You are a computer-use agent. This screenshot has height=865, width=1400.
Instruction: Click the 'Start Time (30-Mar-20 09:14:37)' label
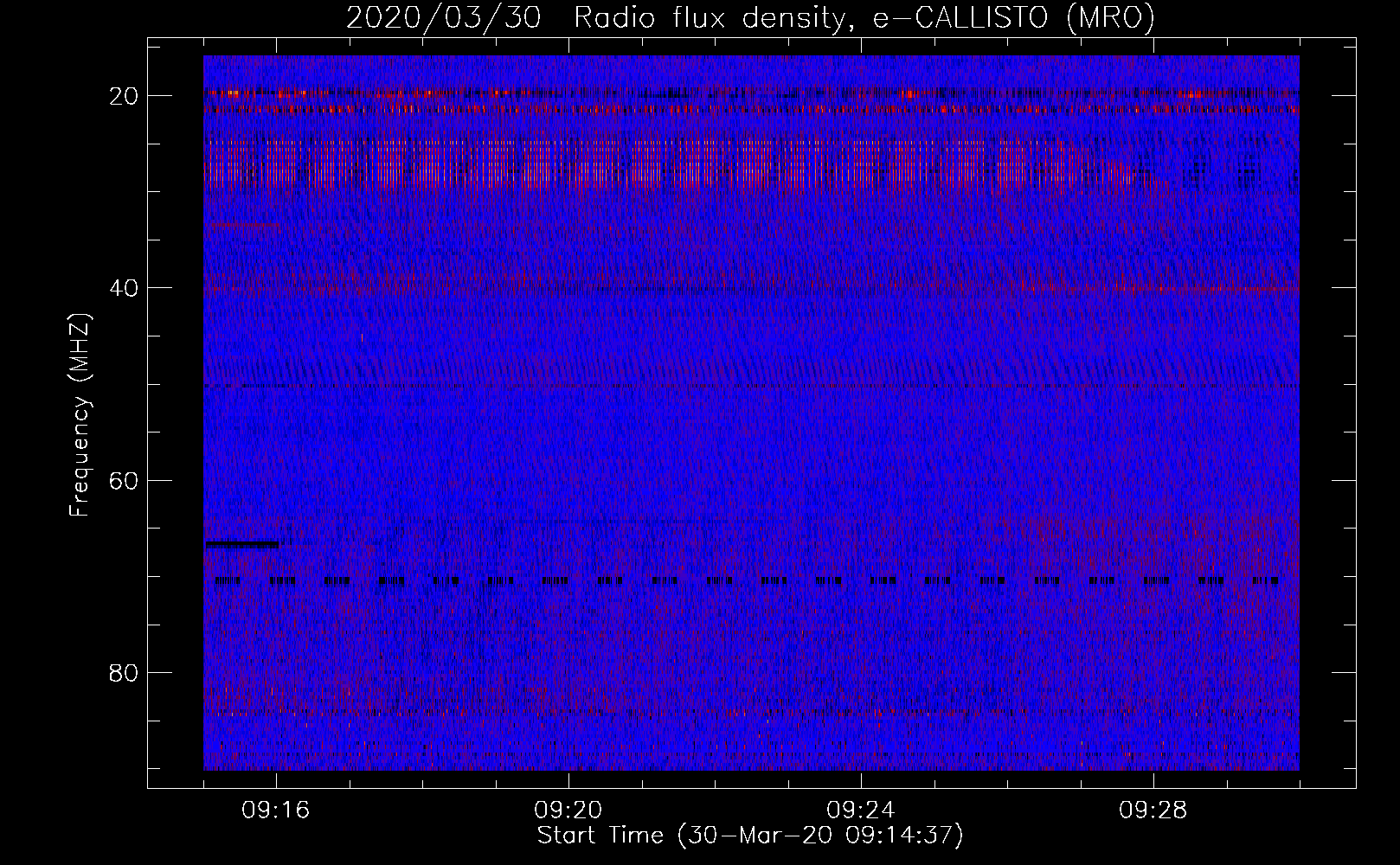750,836
